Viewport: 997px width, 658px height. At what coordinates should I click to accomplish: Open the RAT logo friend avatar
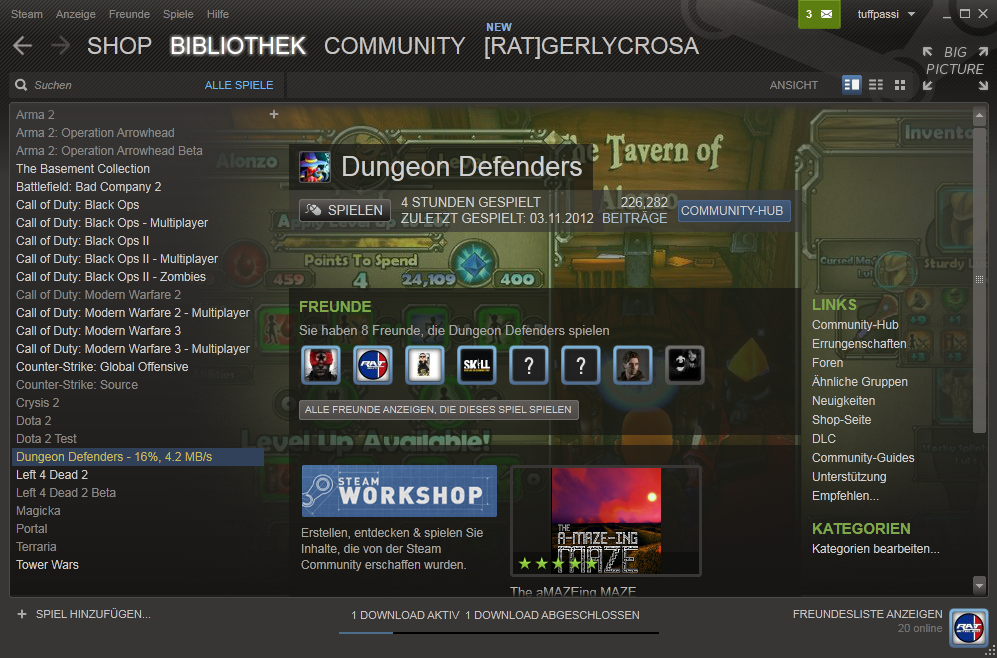pos(373,365)
